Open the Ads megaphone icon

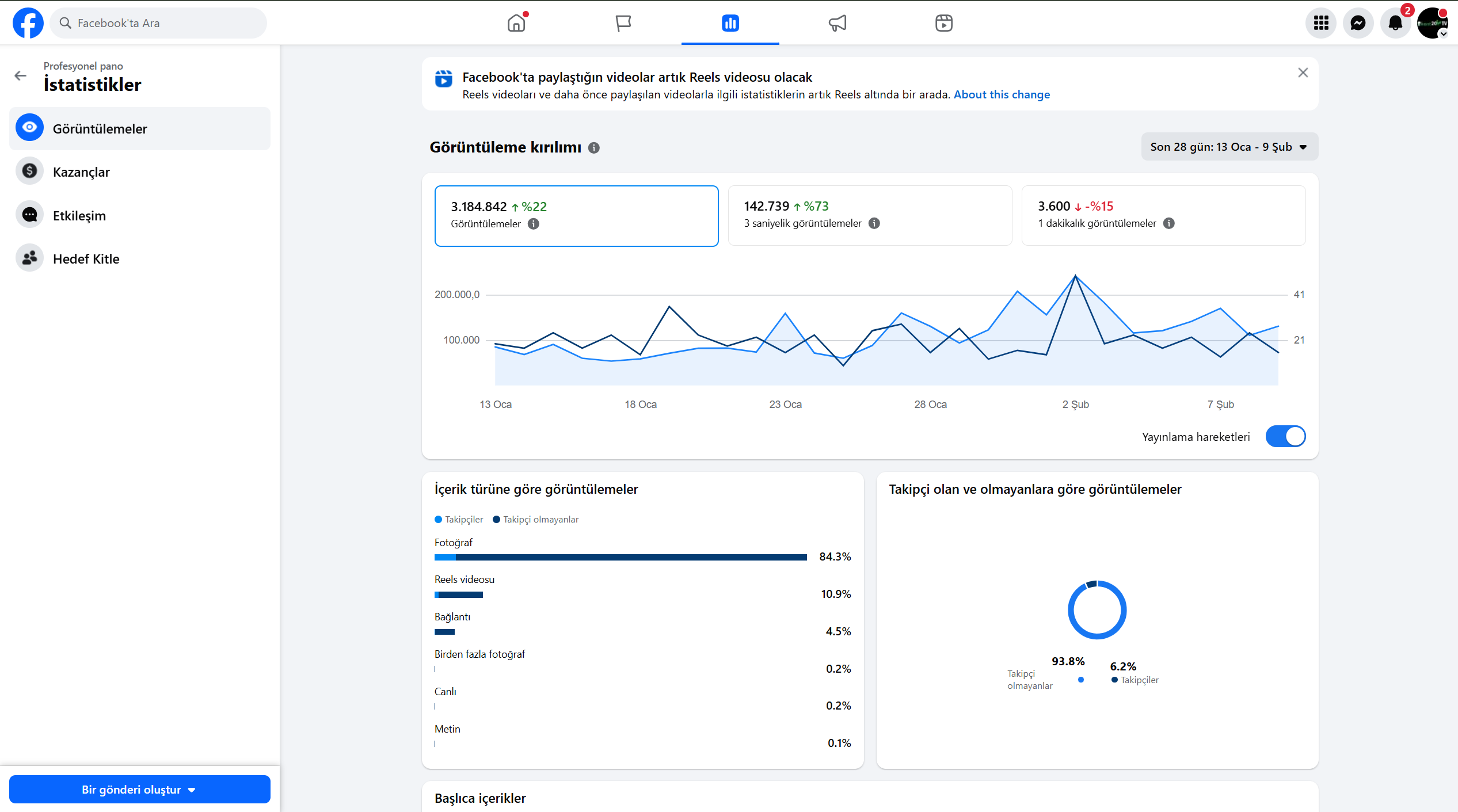point(838,23)
